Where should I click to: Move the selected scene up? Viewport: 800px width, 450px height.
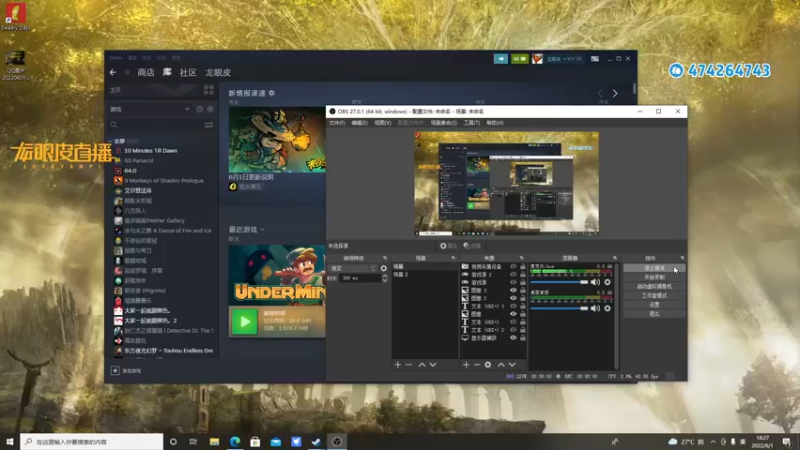pos(422,365)
